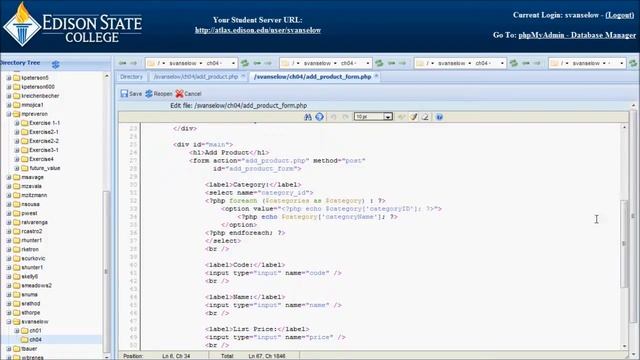The image size is (640, 360).
Task: Click the folder icon in the fourth path bar
Action: (554, 63)
